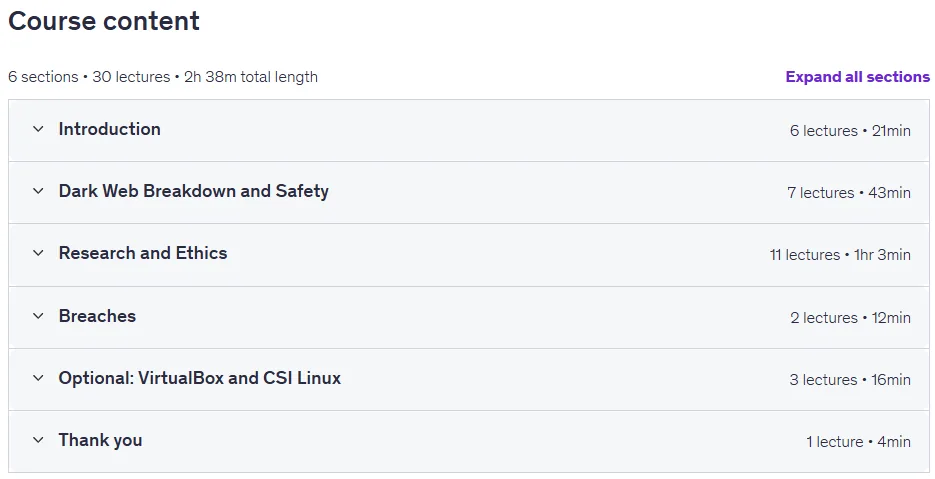935x479 pixels.
Task: Expand Optional: VirtualBox and CSI Linux chevron
Action: tap(38, 378)
